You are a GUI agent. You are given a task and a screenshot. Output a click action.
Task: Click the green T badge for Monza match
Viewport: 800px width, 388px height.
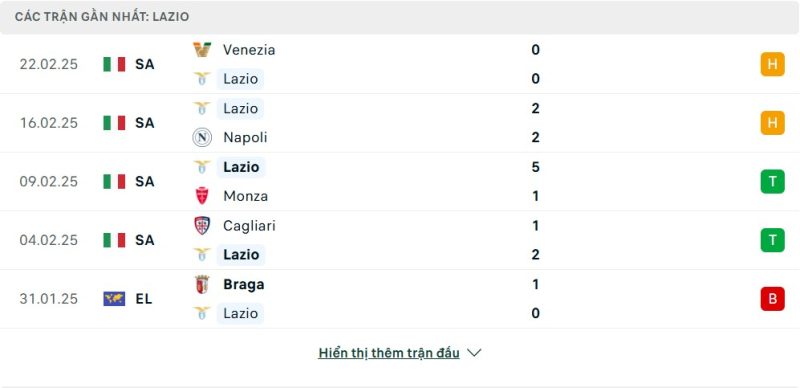click(x=772, y=181)
